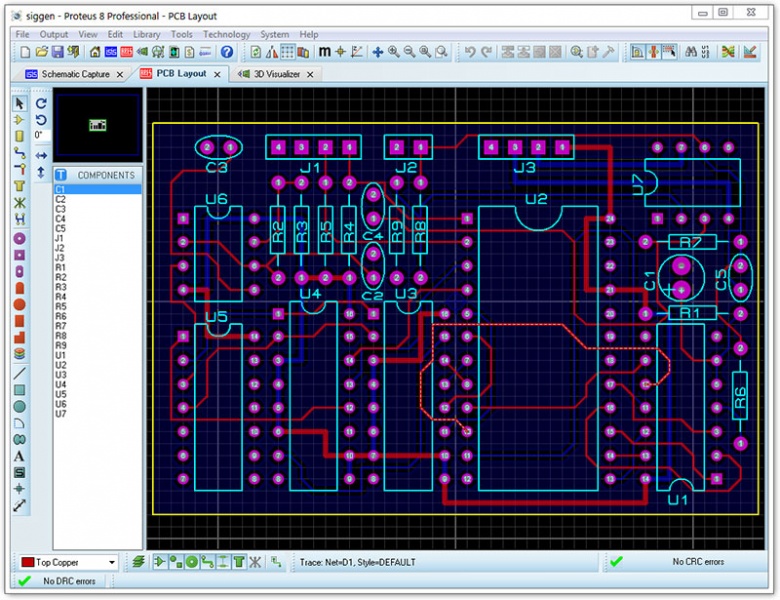Mirror selection vertically with Y-mirror icon

(41, 172)
